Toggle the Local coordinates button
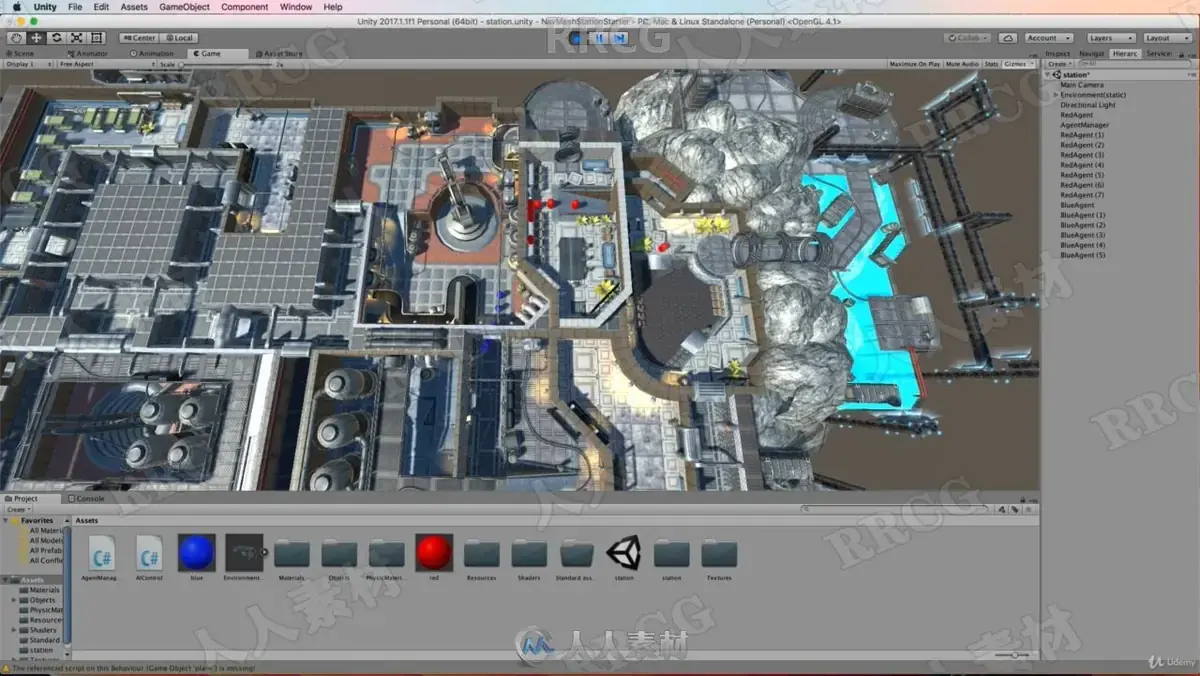This screenshot has height=676, width=1200. 178,38
